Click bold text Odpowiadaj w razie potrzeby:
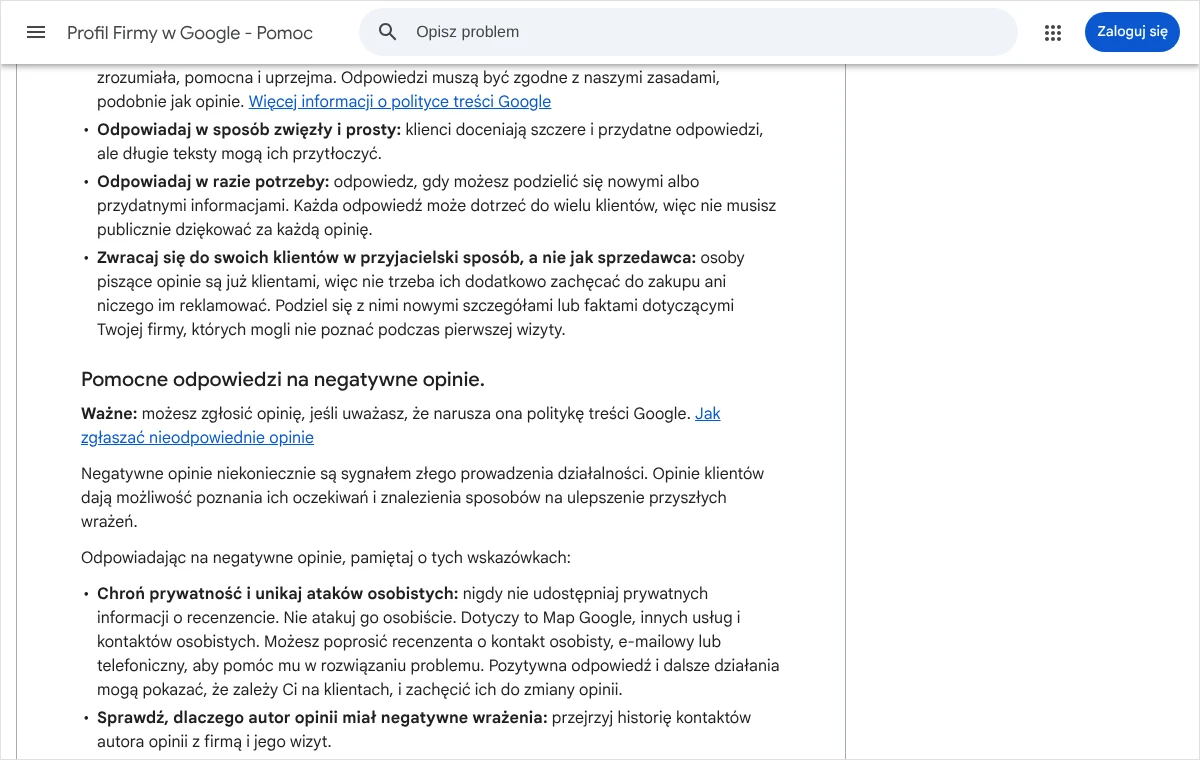 point(213,182)
